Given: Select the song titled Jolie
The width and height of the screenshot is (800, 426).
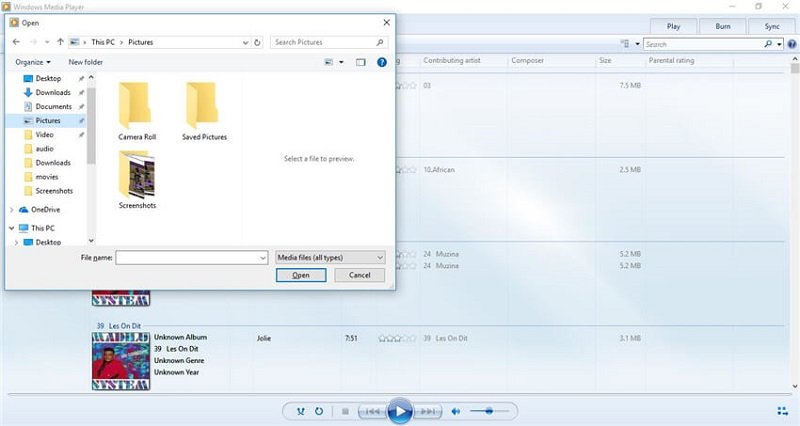Looking at the screenshot, I should (264, 338).
